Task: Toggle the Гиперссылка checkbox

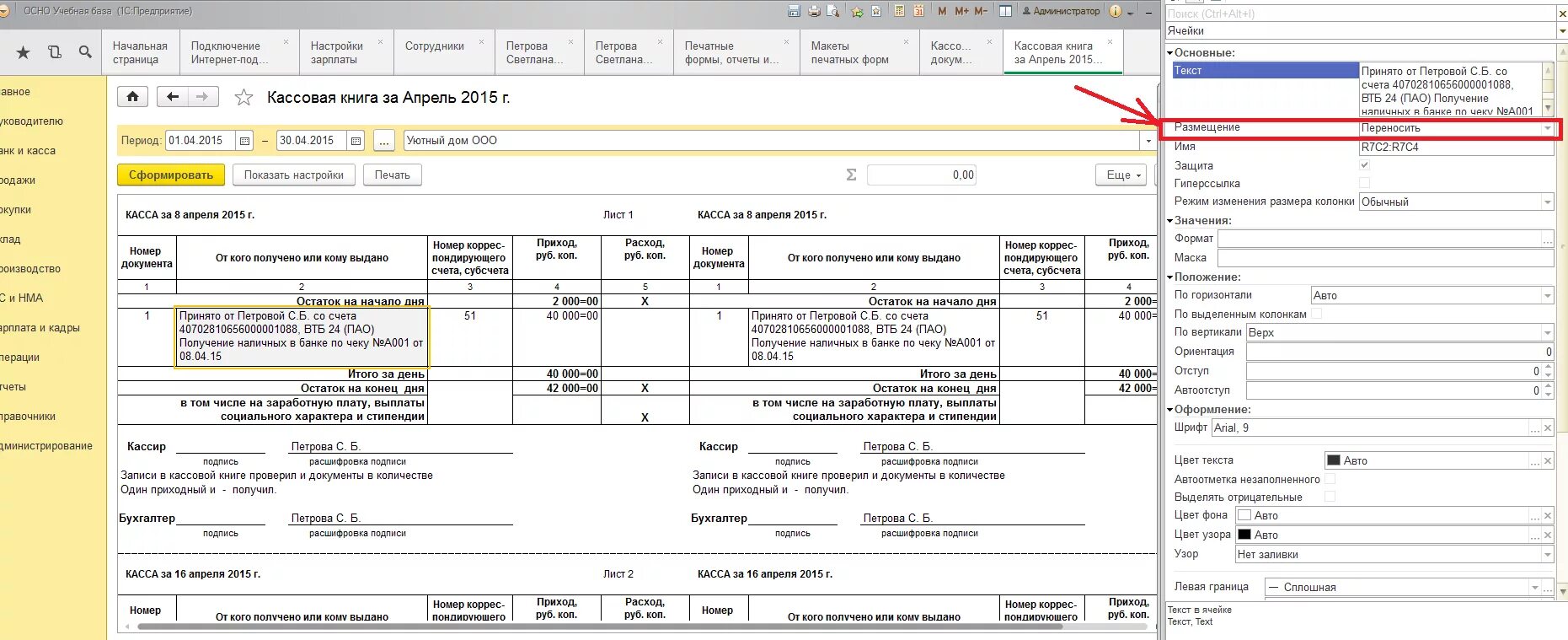Action: pos(1365,183)
